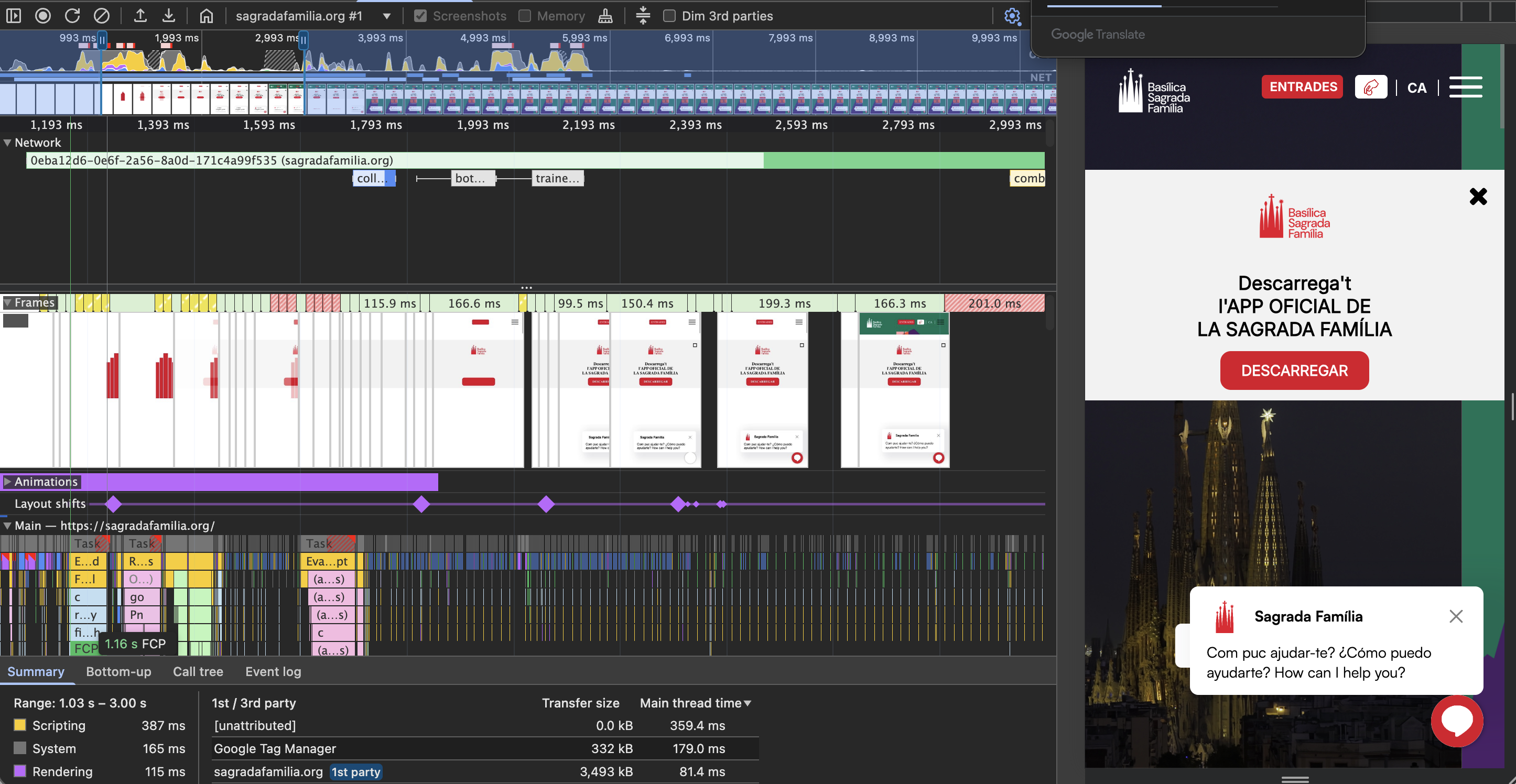Close the app download banner
Screen dimensions: 1516x784
coord(1478,196)
